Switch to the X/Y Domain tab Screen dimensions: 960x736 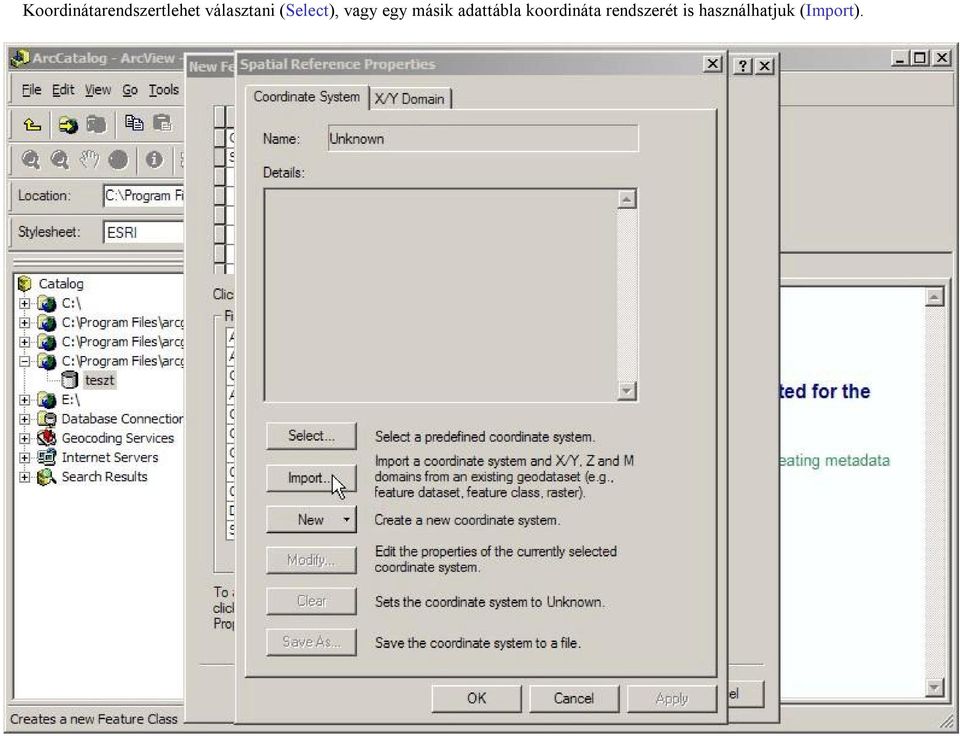pyautogui.click(x=410, y=99)
